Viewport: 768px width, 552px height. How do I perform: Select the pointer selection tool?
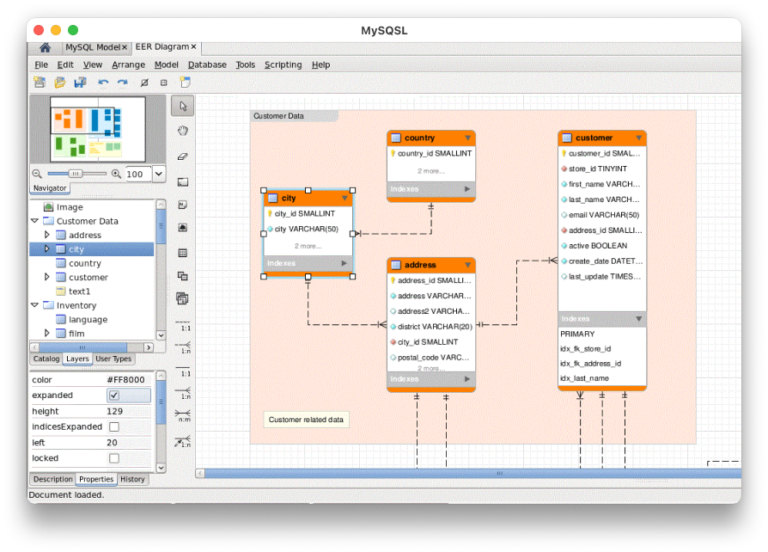[x=183, y=106]
